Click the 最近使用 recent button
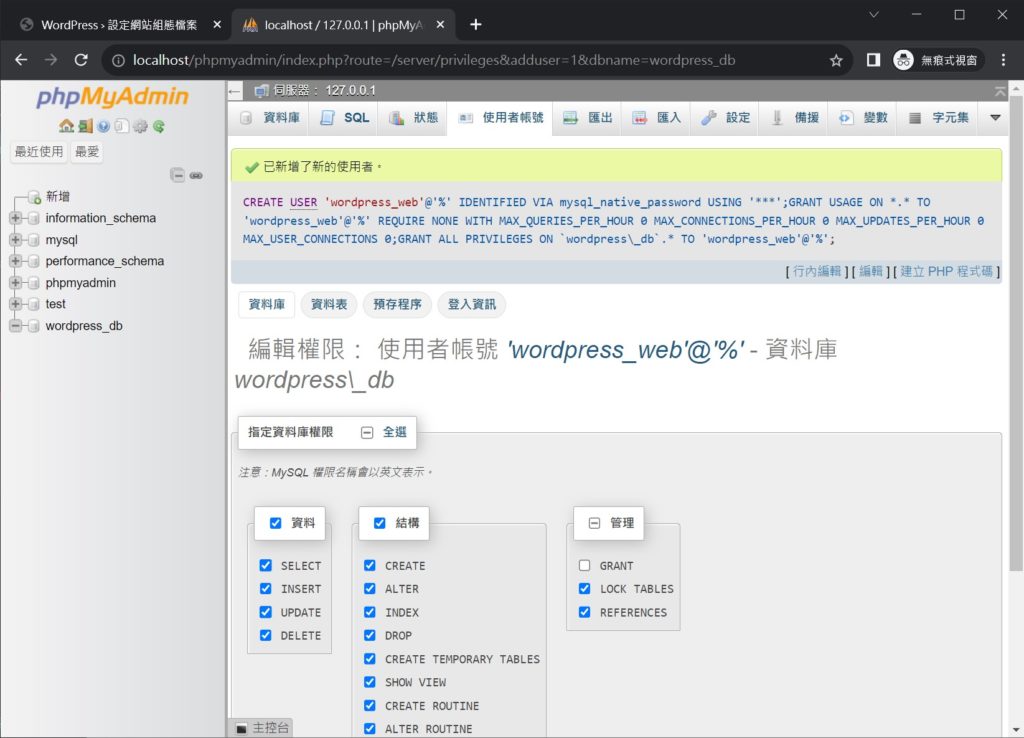1024x738 pixels. 39,152
